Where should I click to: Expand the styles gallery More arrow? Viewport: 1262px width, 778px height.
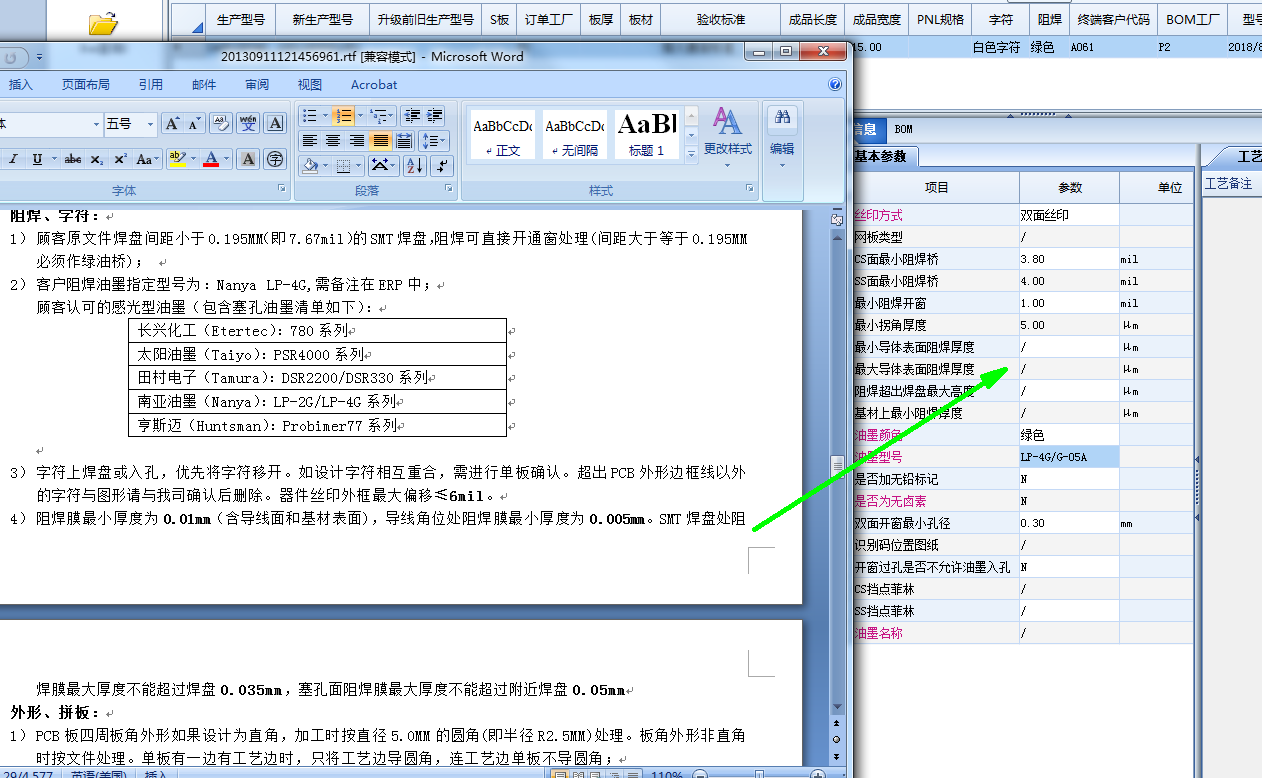pos(690,153)
